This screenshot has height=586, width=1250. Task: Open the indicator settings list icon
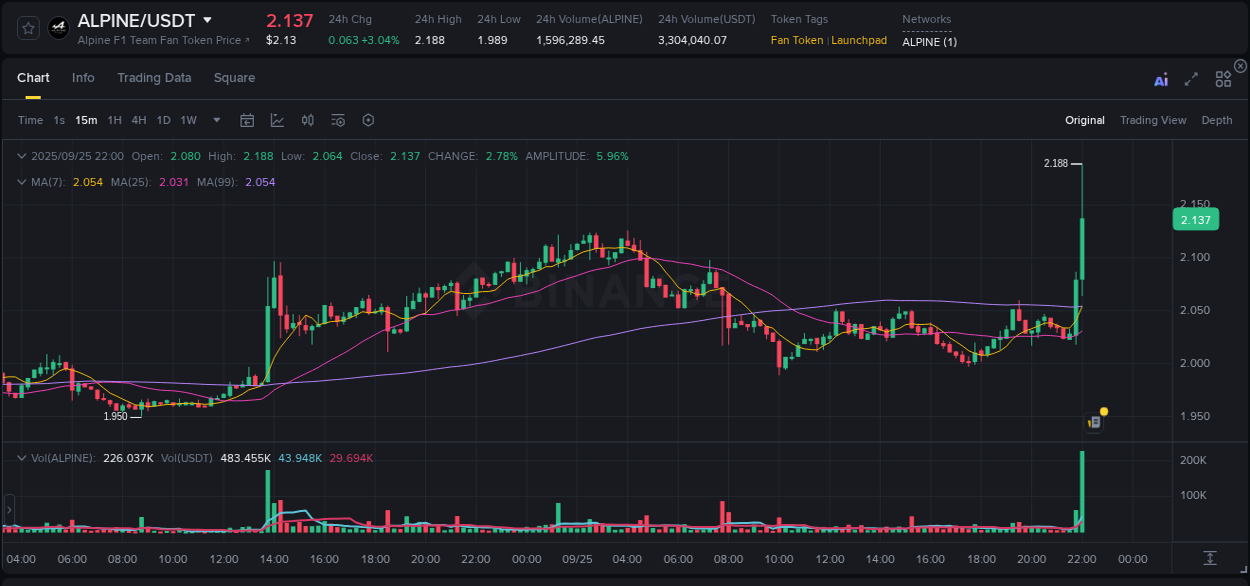[x=337, y=120]
